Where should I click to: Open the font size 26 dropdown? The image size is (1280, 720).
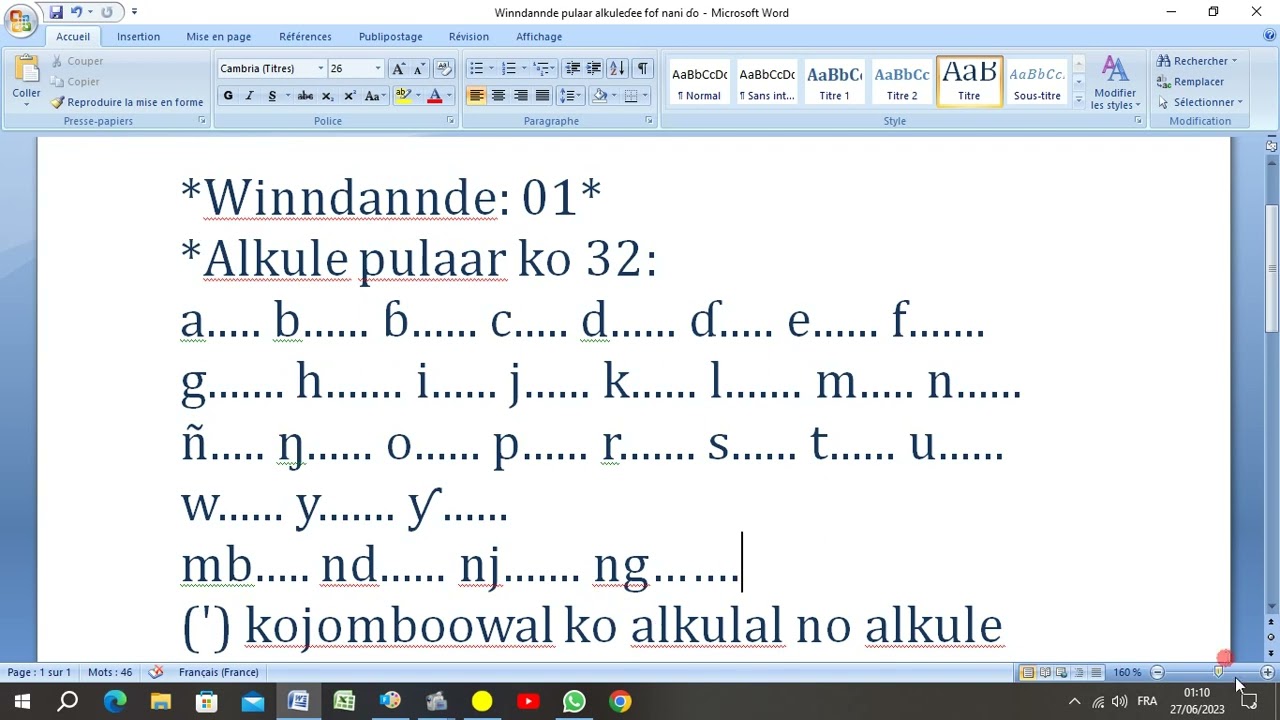click(378, 68)
